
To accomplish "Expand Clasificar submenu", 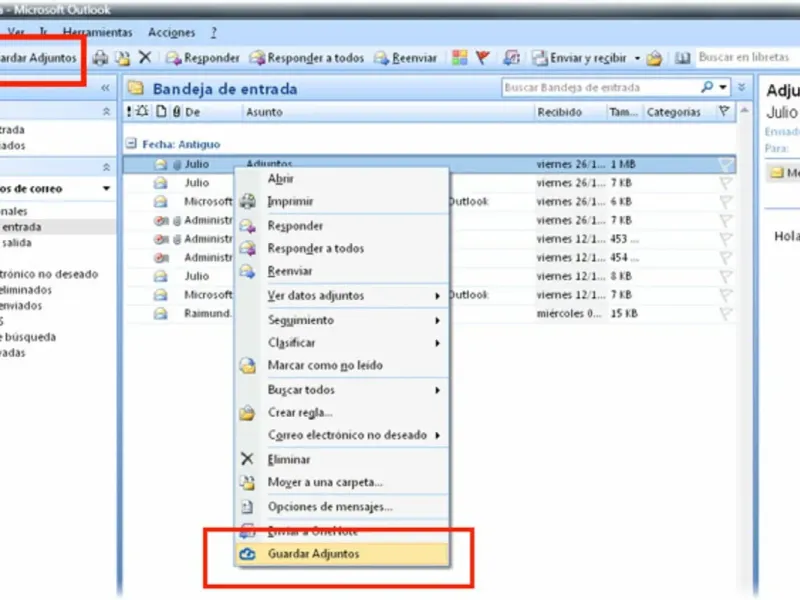I will pyautogui.click(x=341, y=343).
